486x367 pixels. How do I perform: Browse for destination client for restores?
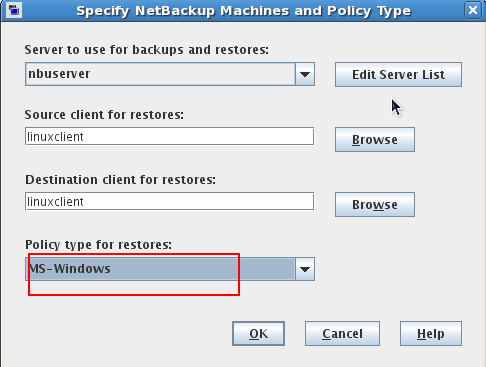coord(375,204)
